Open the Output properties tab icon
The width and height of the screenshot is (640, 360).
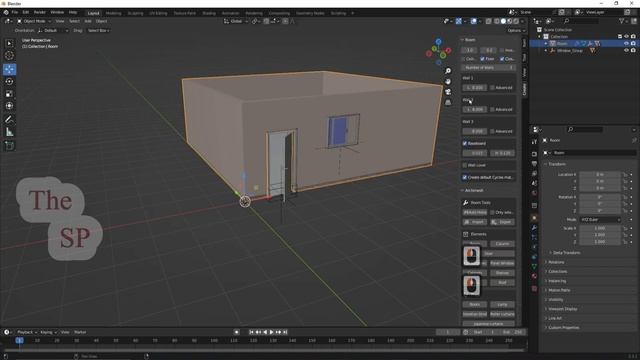coord(534,164)
